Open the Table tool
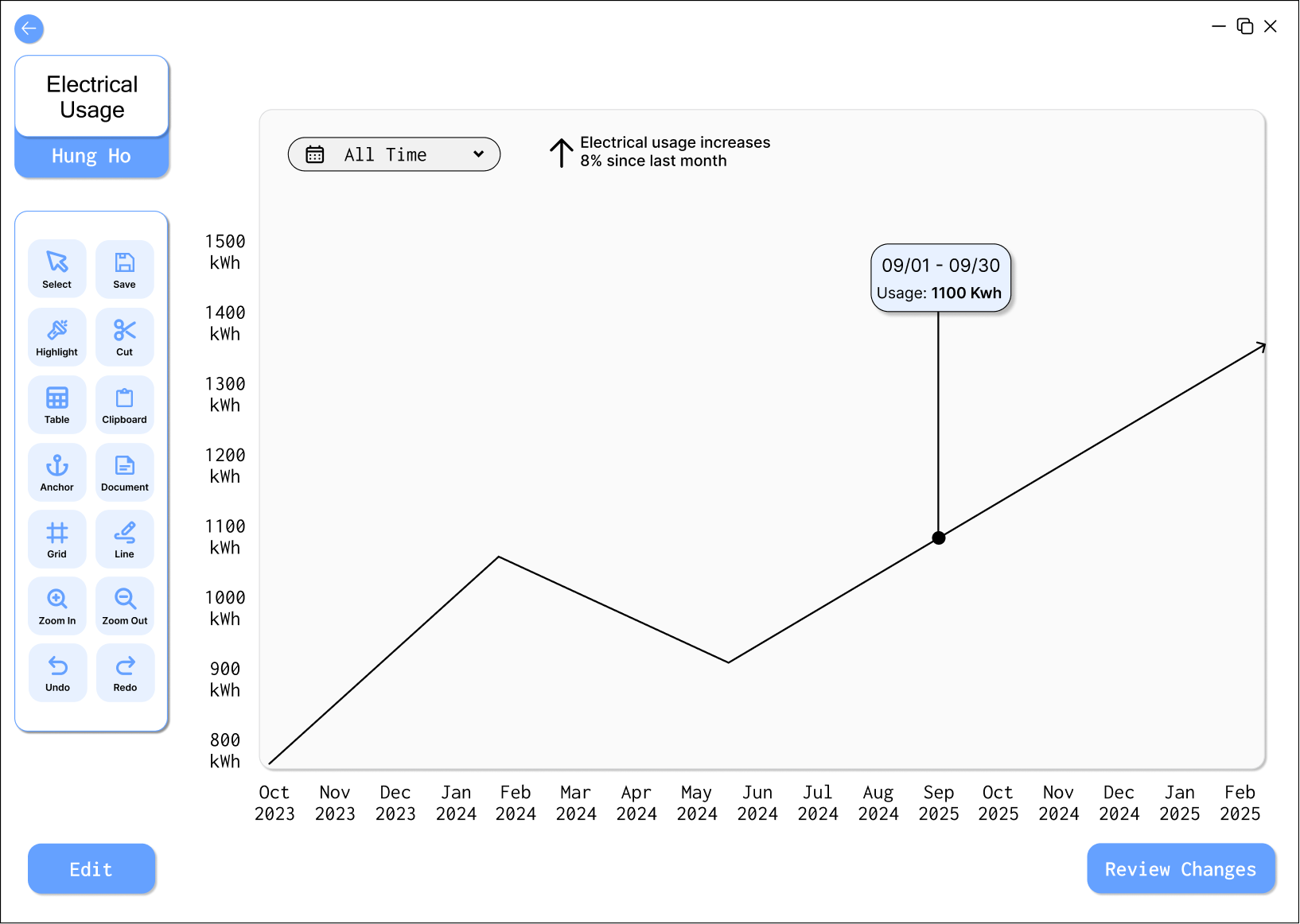Viewport: 1300px width, 924px height. 57,404
